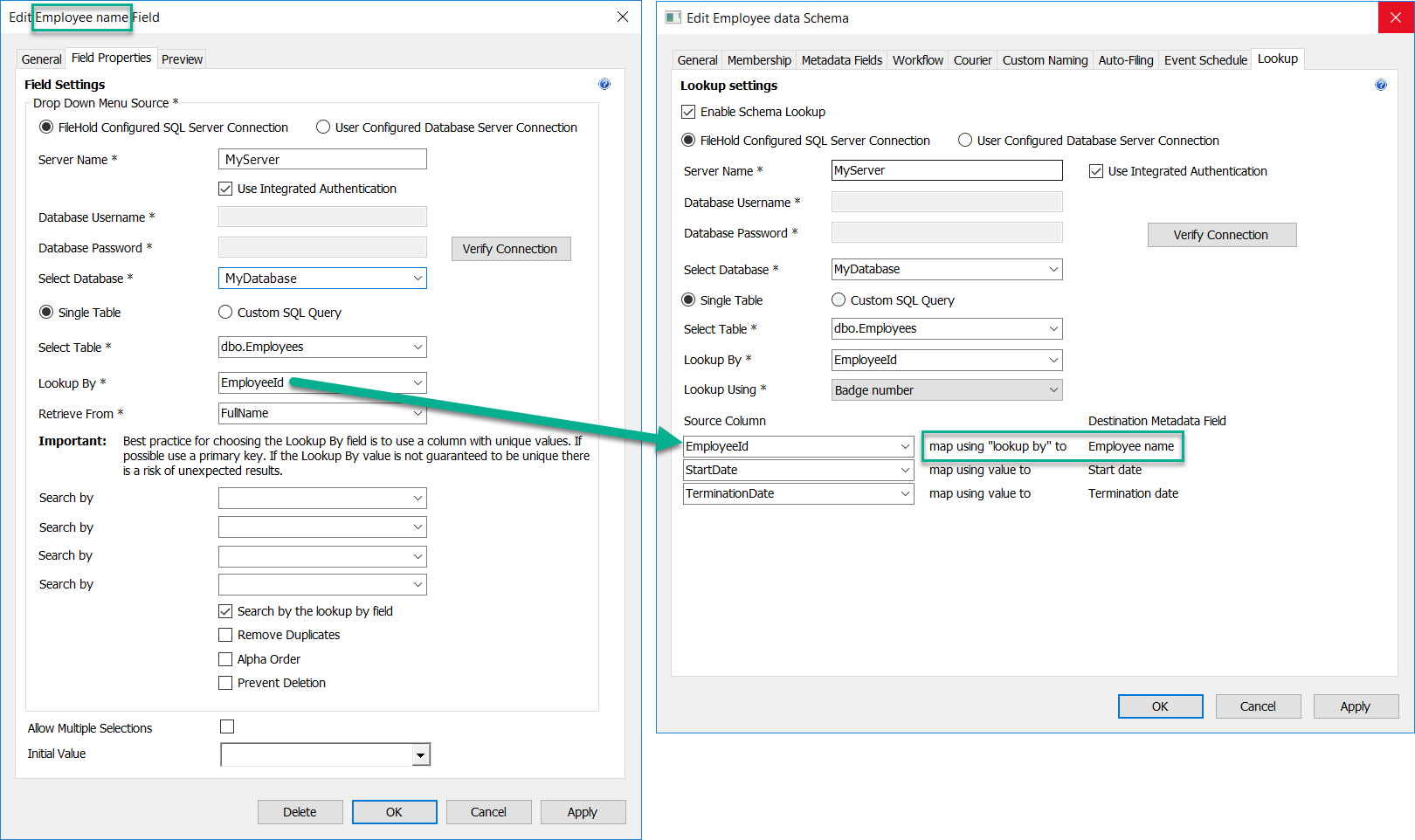Viewport: 1415px width, 840px height.
Task: Open the Workflow tab
Action: point(917,59)
